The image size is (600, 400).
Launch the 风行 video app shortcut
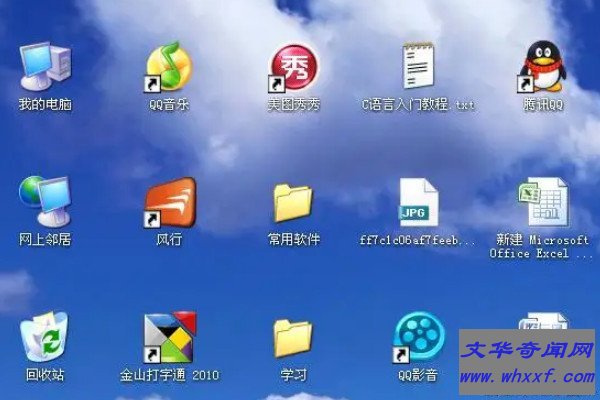coord(168,201)
